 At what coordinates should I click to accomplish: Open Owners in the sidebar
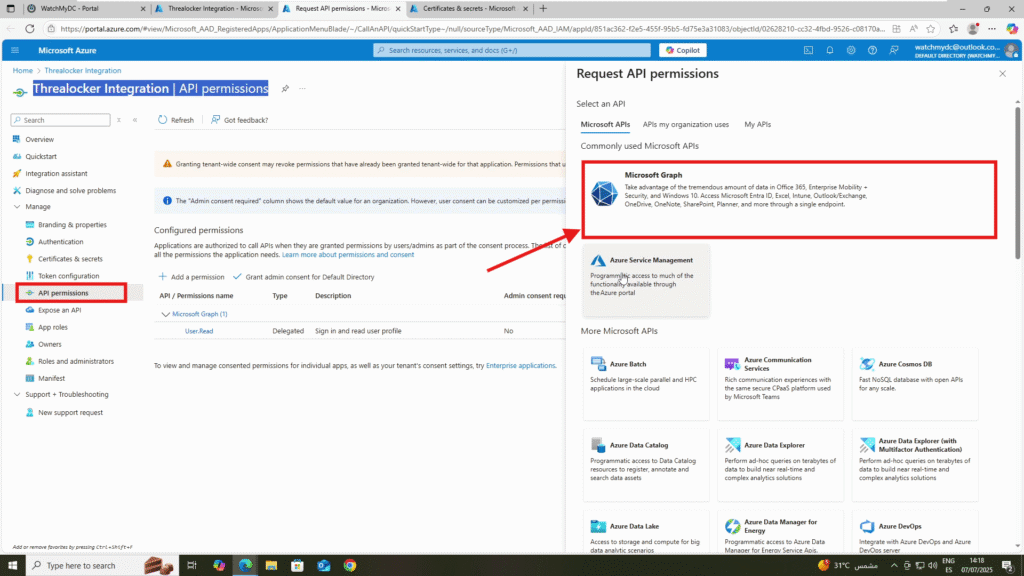coord(50,344)
